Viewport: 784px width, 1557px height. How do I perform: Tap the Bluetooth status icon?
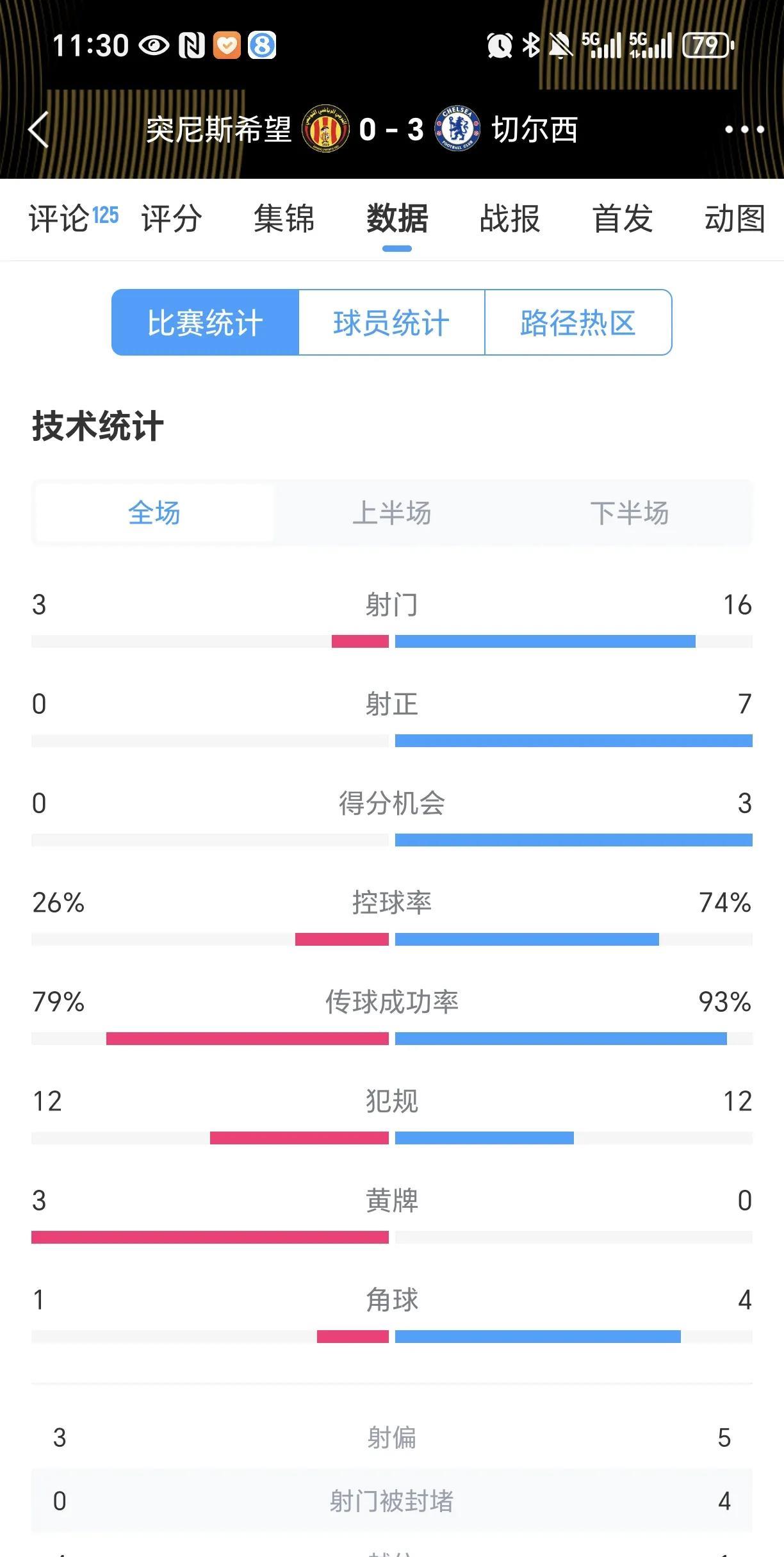coord(531,45)
